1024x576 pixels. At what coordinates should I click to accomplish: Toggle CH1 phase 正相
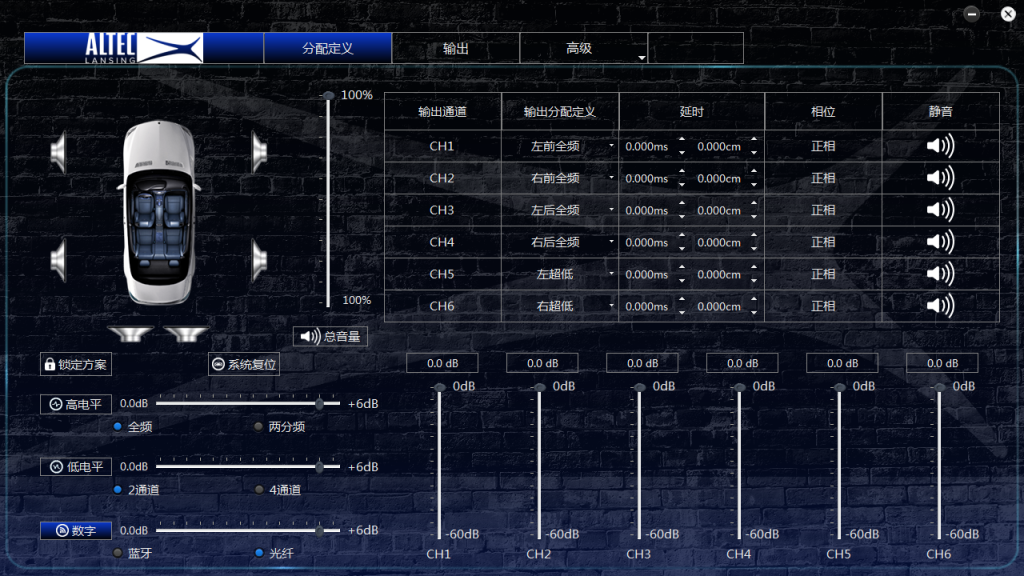click(x=823, y=146)
